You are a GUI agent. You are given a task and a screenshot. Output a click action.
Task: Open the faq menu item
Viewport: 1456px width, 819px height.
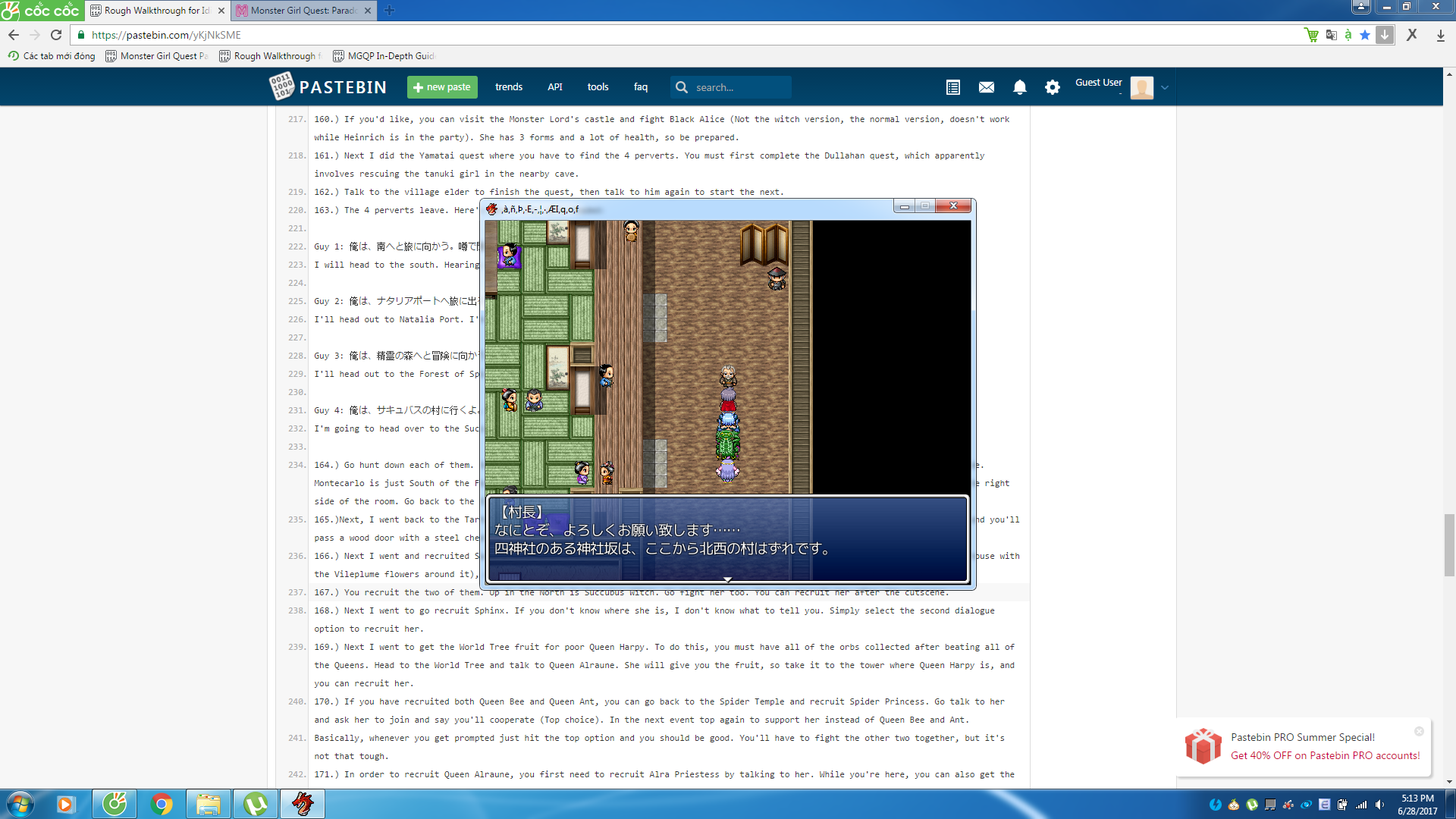point(641,87)
